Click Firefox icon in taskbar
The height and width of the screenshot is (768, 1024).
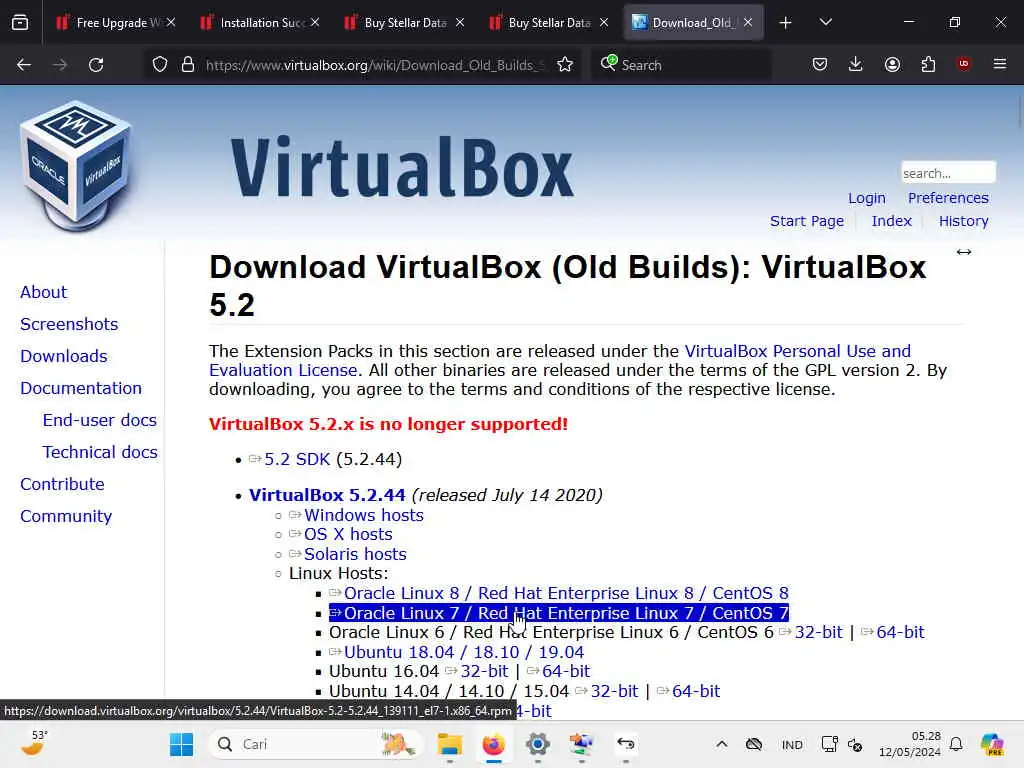494,744
